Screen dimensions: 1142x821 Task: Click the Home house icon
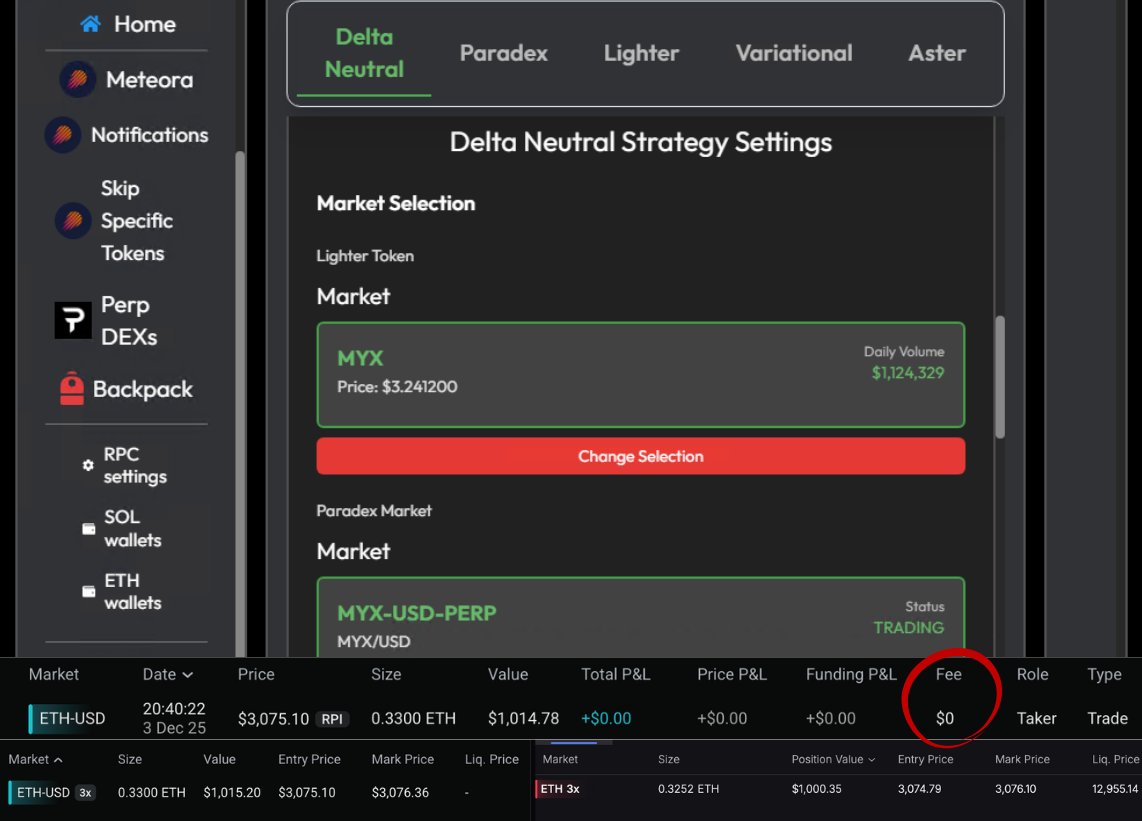(x=90, y=24)
